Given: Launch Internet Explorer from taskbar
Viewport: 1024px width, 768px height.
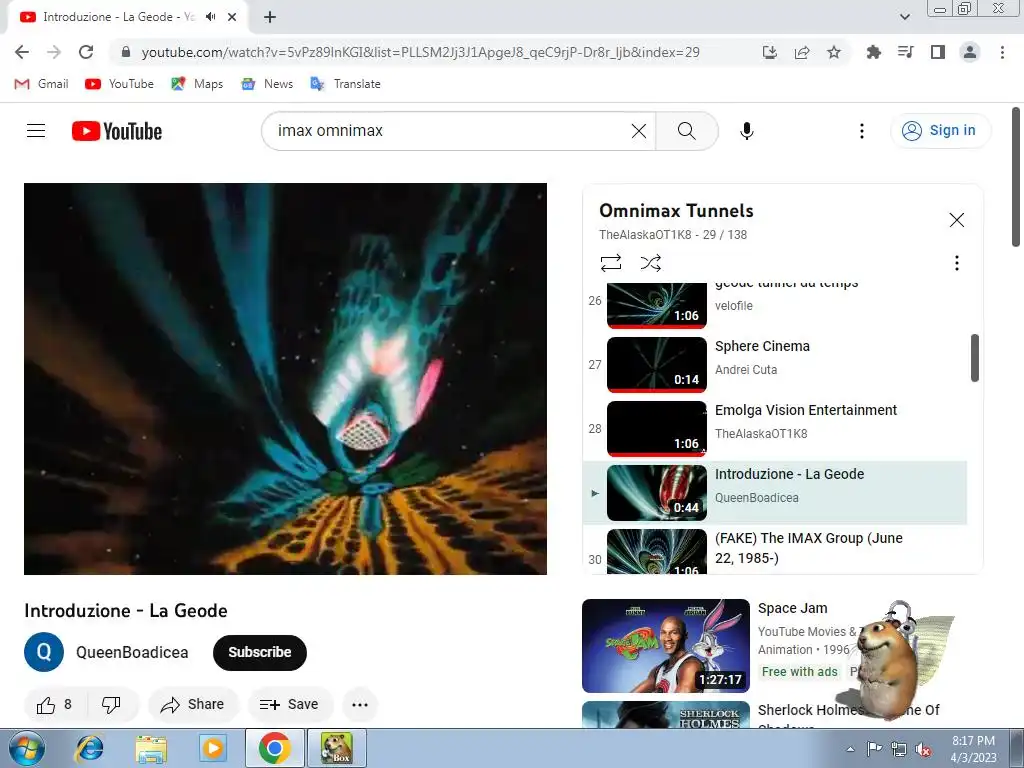Looking at the screenshot, I should pos(89,748).
